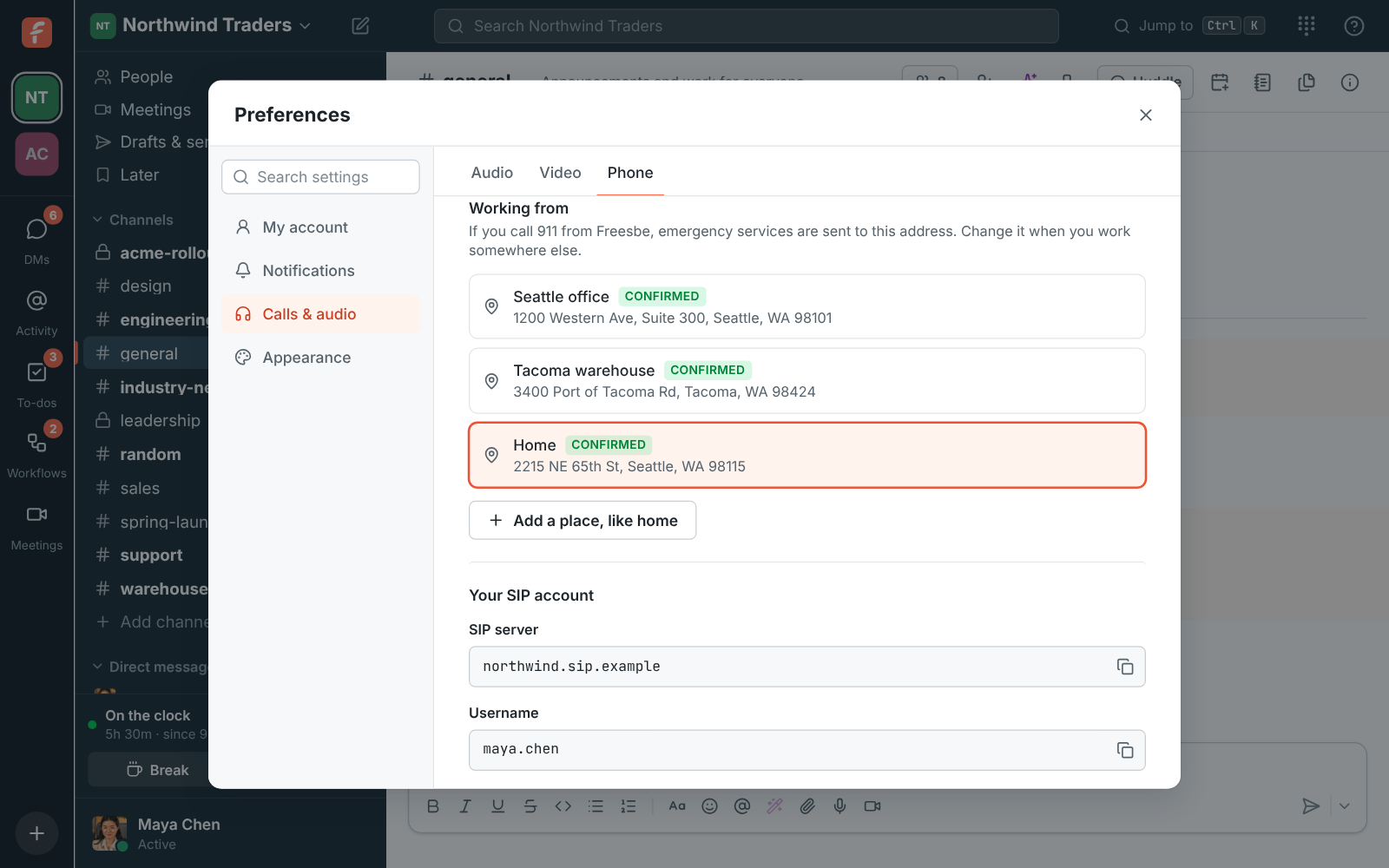The image size is (1389, 868).
Task: Open the compose new message icon
Action: [360, 26]
